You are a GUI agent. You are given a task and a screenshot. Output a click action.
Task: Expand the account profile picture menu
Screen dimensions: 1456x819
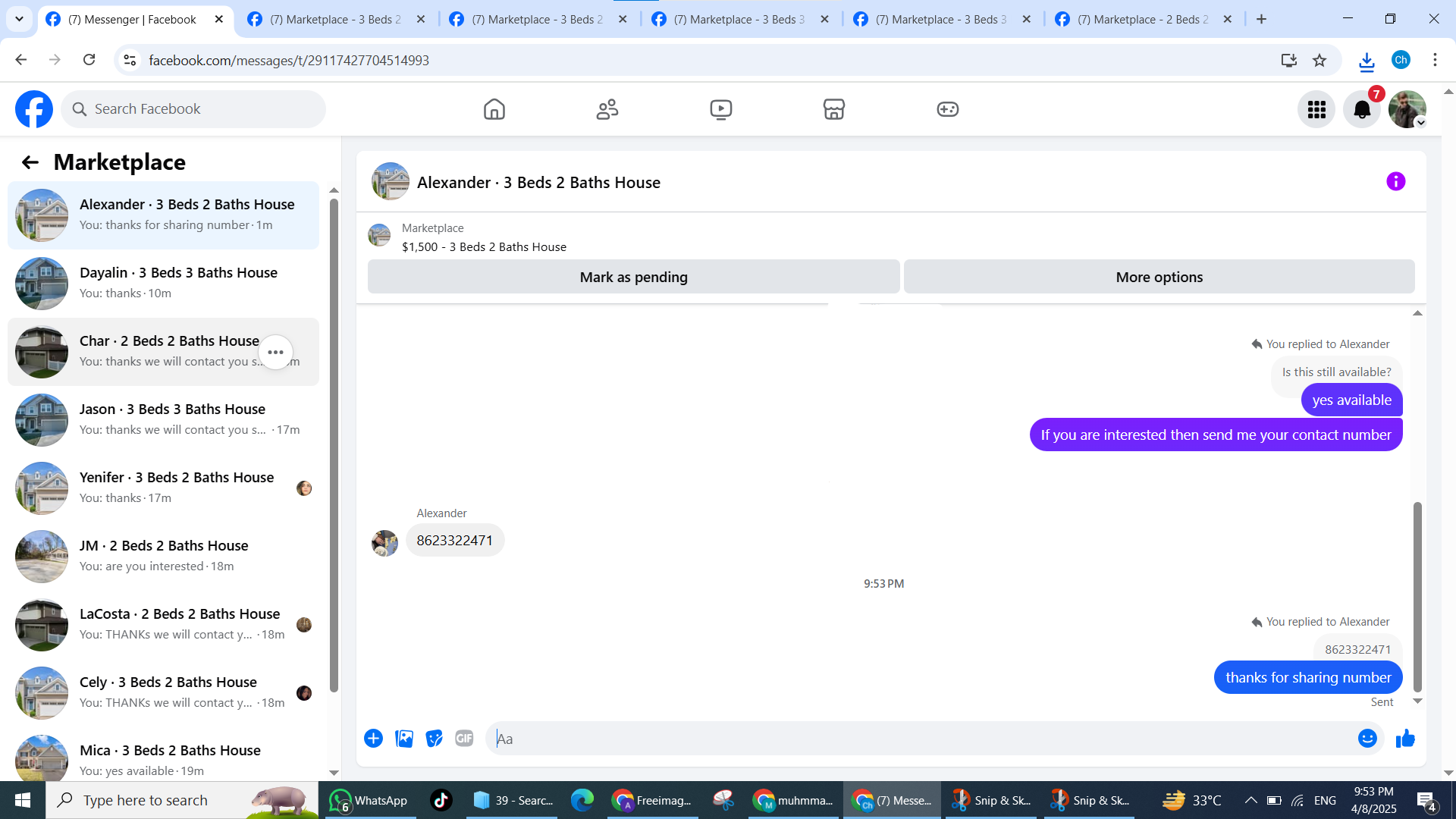click(1407, 109)
